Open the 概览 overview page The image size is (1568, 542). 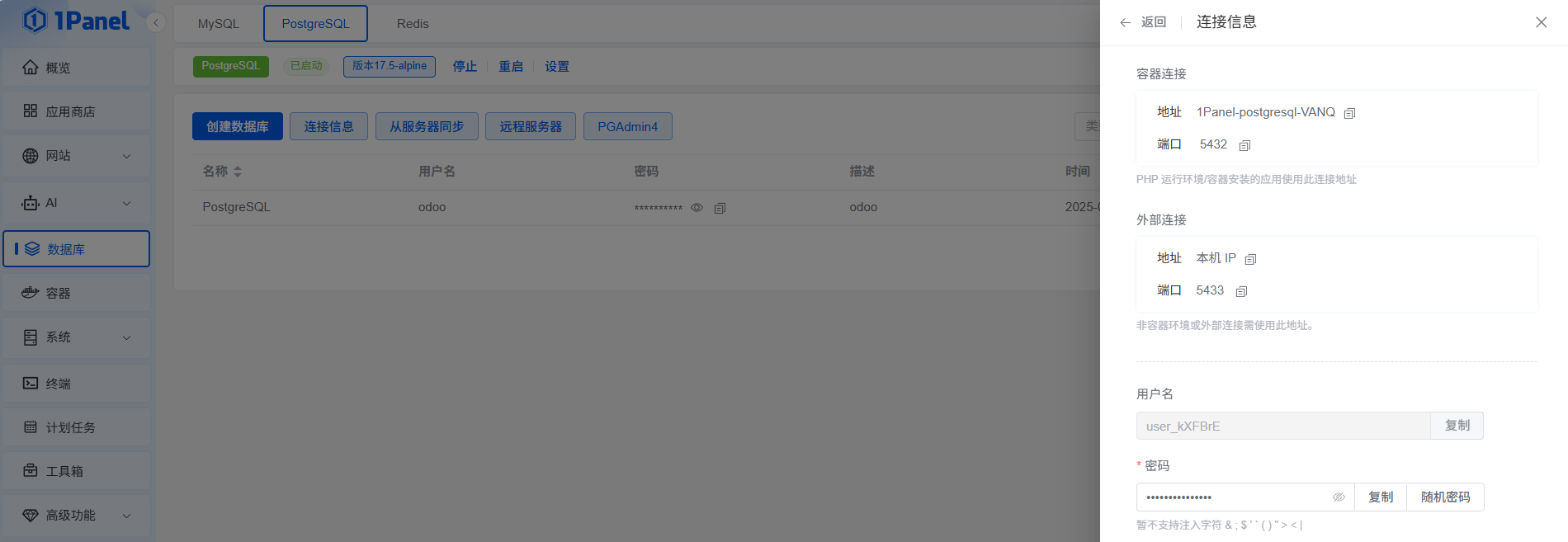[x=76, y=68]
